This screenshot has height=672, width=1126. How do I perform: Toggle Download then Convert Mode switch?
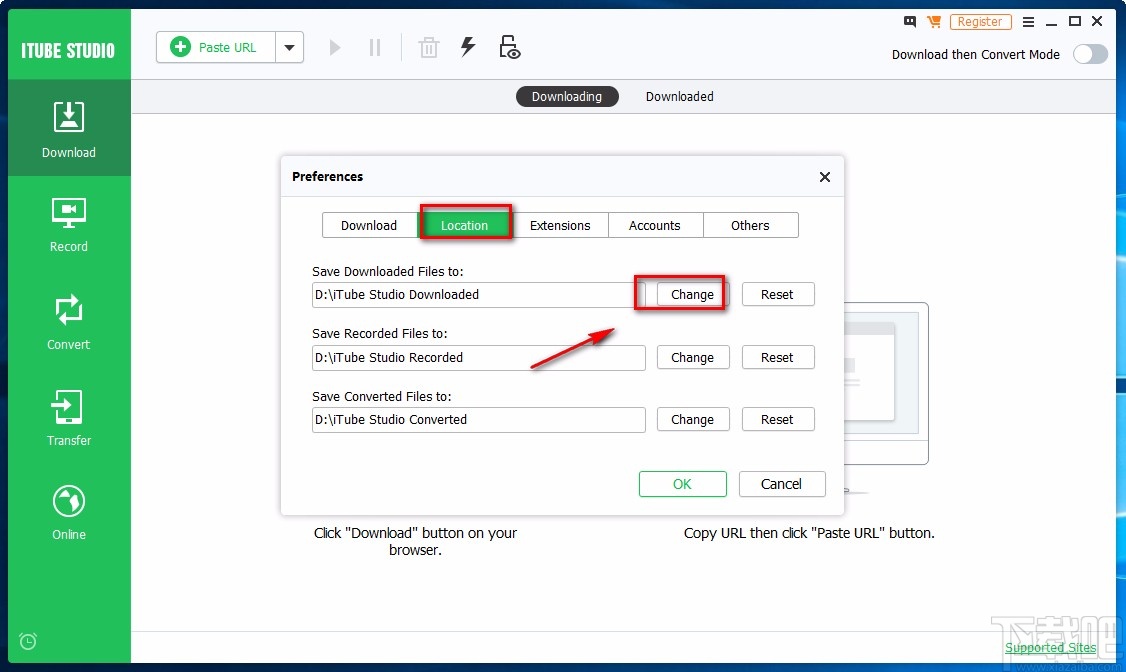pyautogui.click(x=1090, y=55)
